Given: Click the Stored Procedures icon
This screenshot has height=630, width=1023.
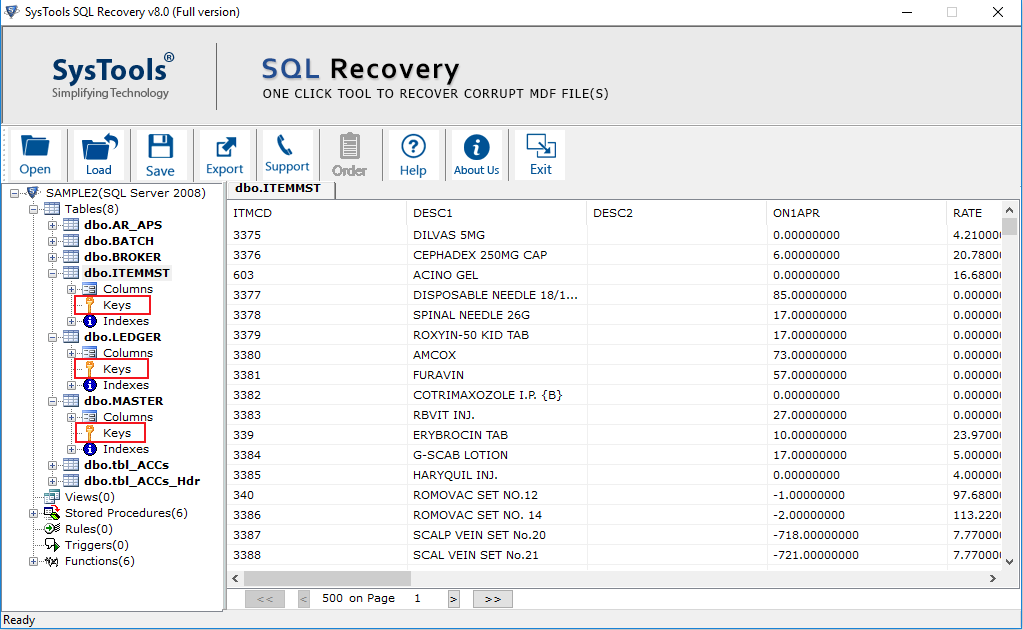Looking at the screenshot, I should [x=52, y=513].
